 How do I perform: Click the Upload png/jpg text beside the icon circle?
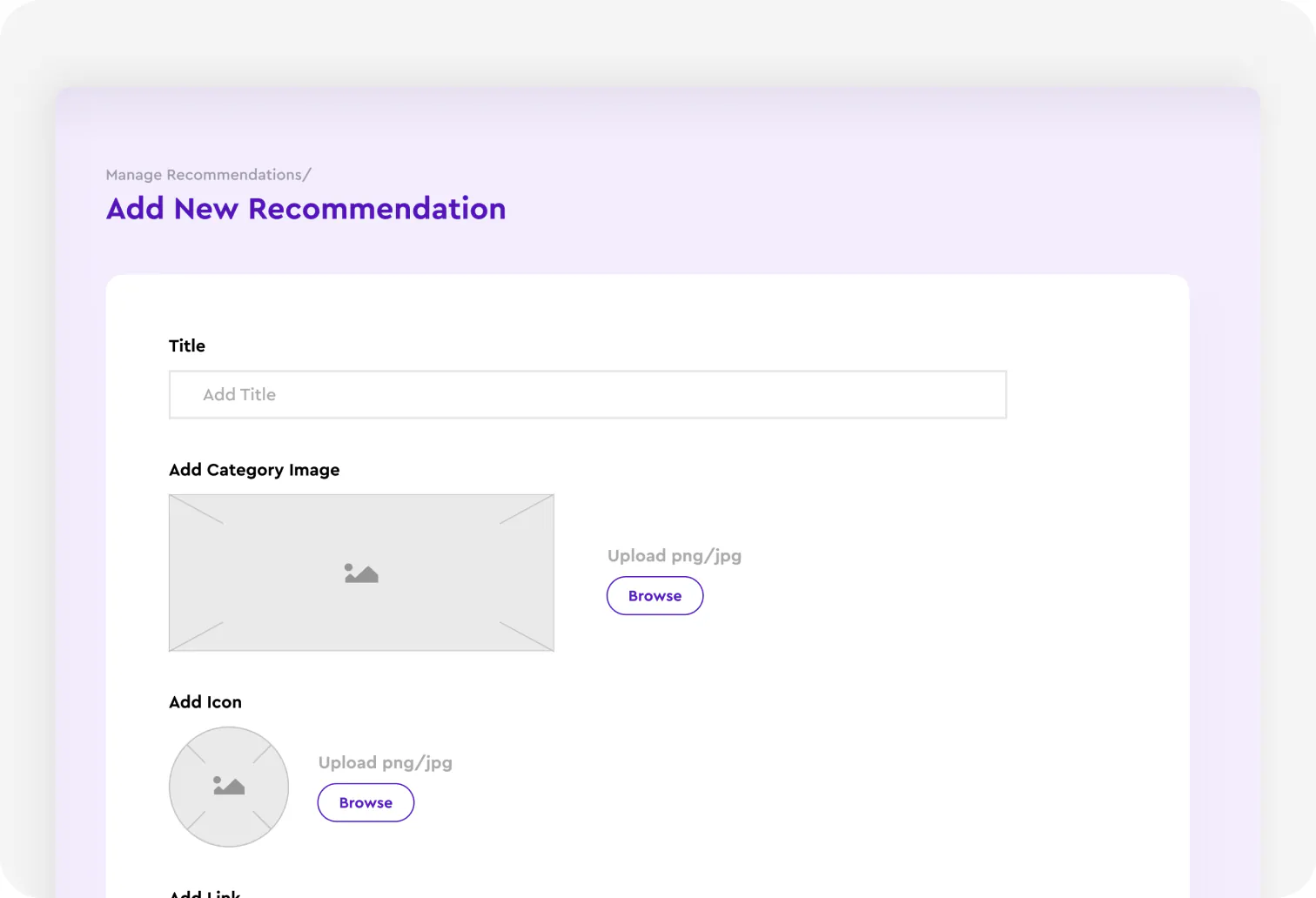click(x=386, y=763)
